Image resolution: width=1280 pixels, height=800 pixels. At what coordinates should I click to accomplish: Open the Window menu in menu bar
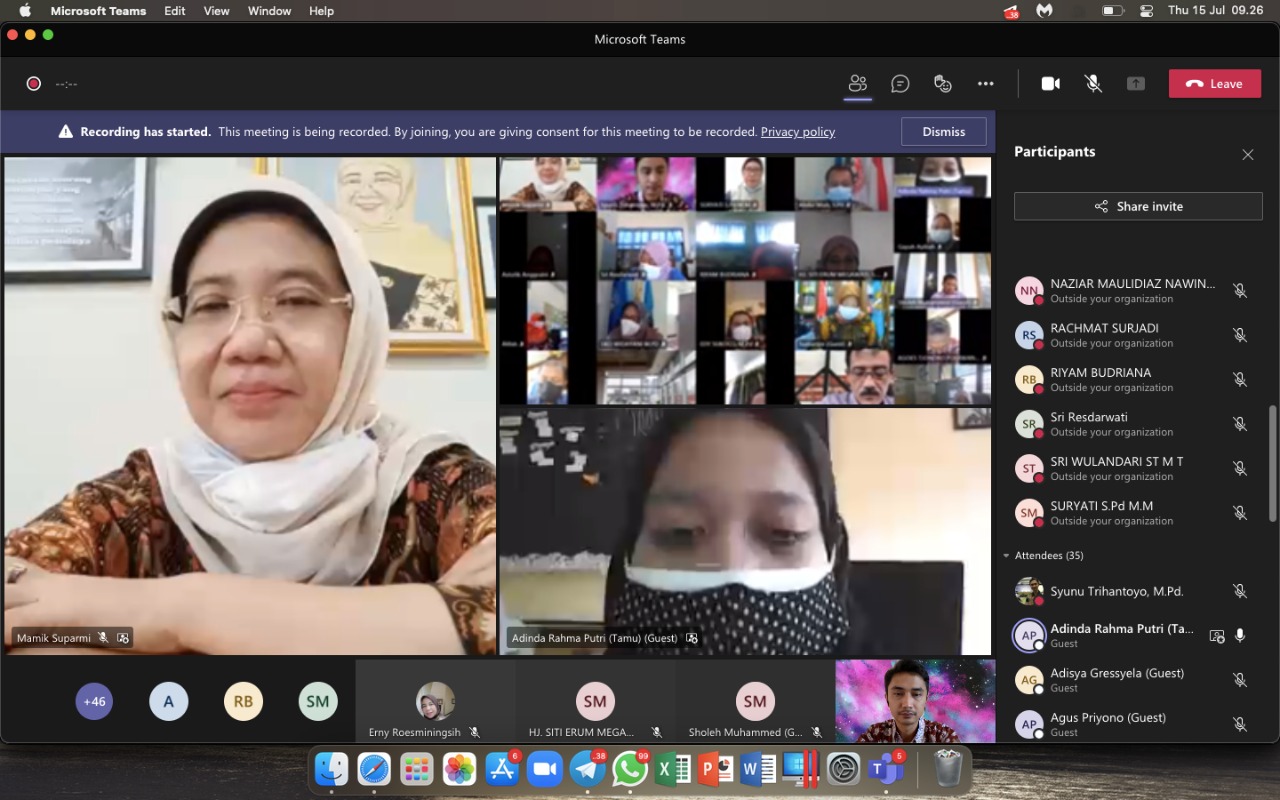tap(269, 11)
